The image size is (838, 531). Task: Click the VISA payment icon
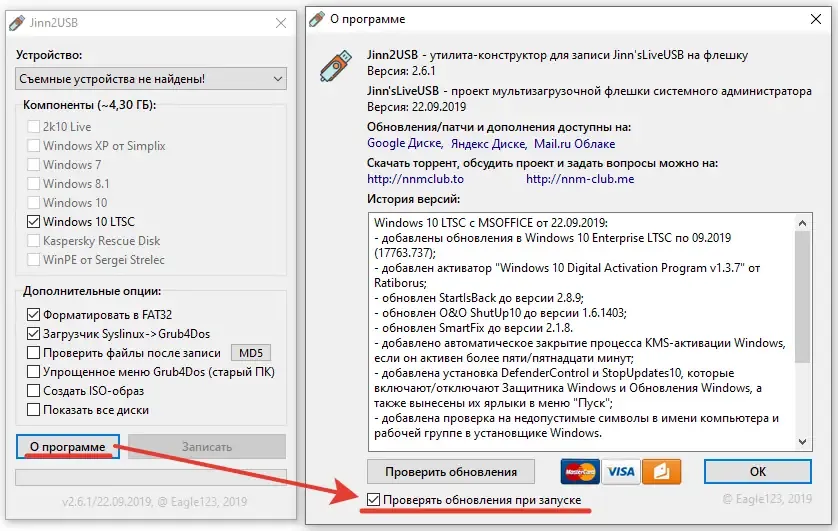coord(620,471)
